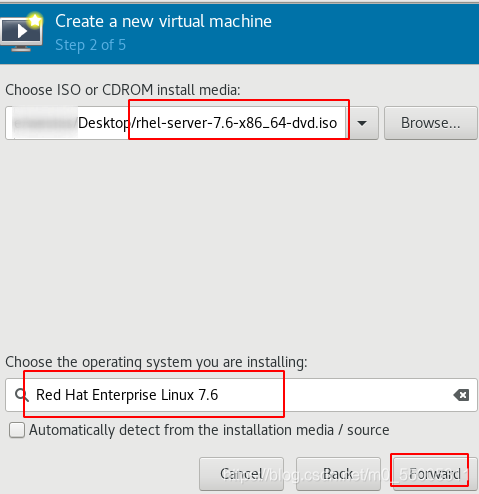
Task: Click the white play triangle on monitor icon
Action: pos(22,32)
